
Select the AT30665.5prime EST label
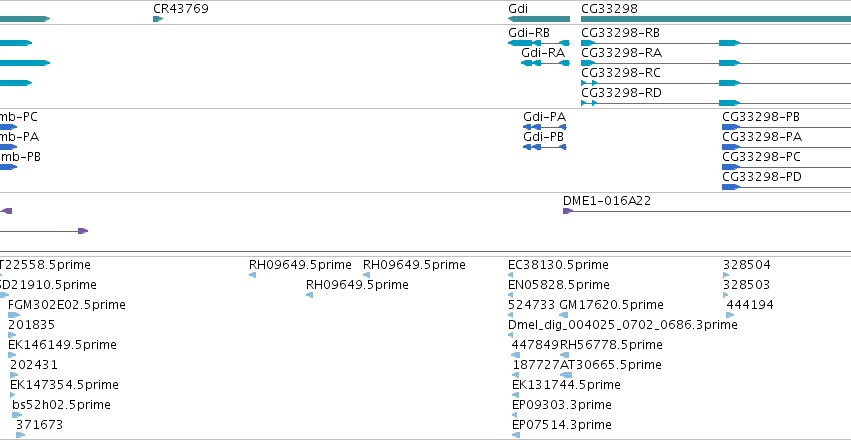point(611,365)
